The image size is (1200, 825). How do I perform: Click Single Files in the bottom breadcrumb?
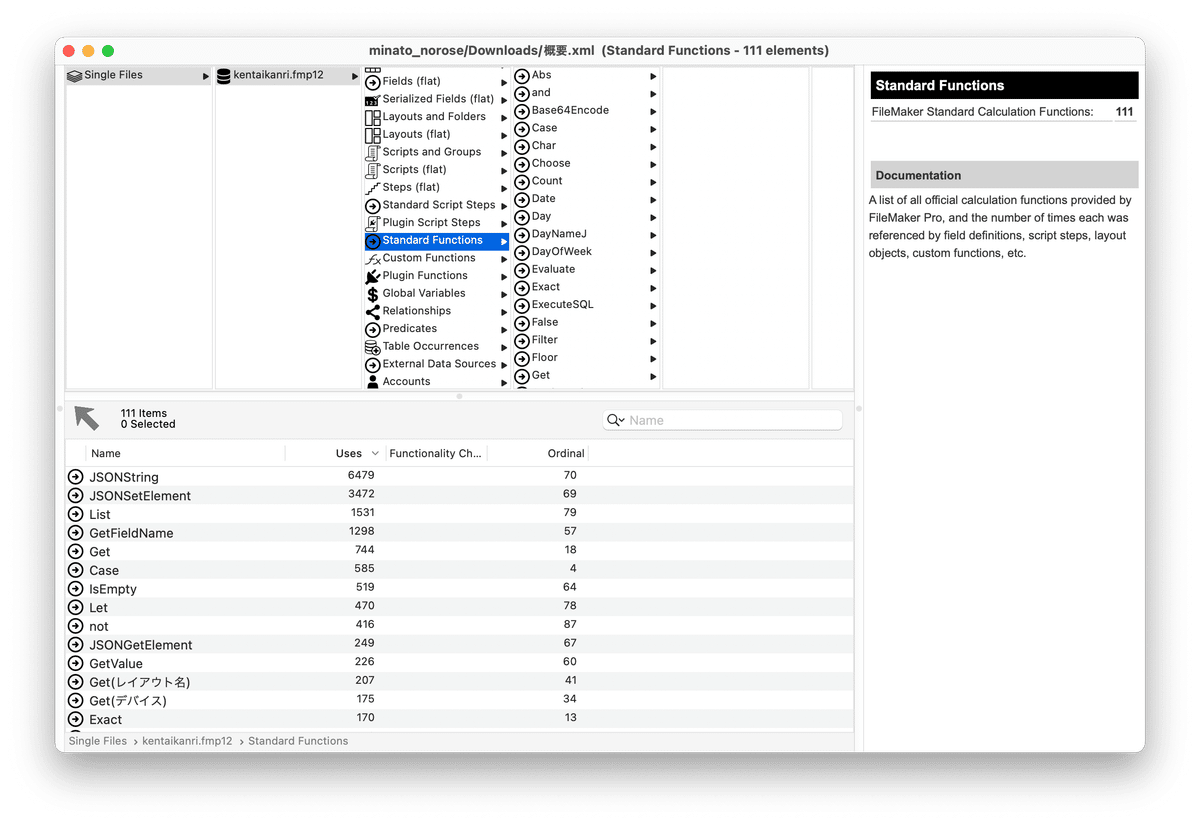[x=97, y=740]
